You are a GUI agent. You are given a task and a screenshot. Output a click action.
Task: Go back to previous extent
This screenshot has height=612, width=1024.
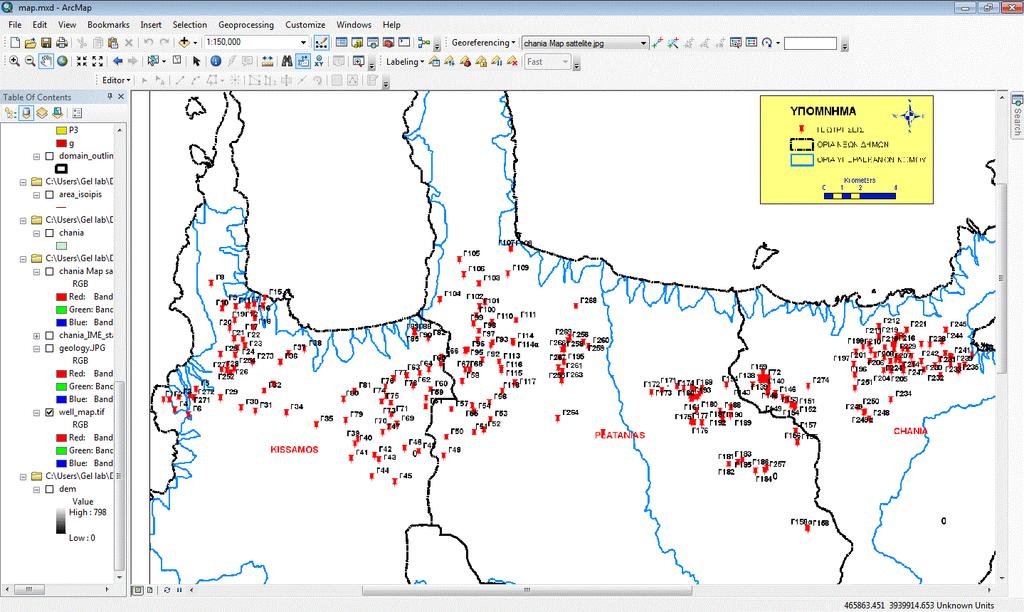(x=118, y=61)
